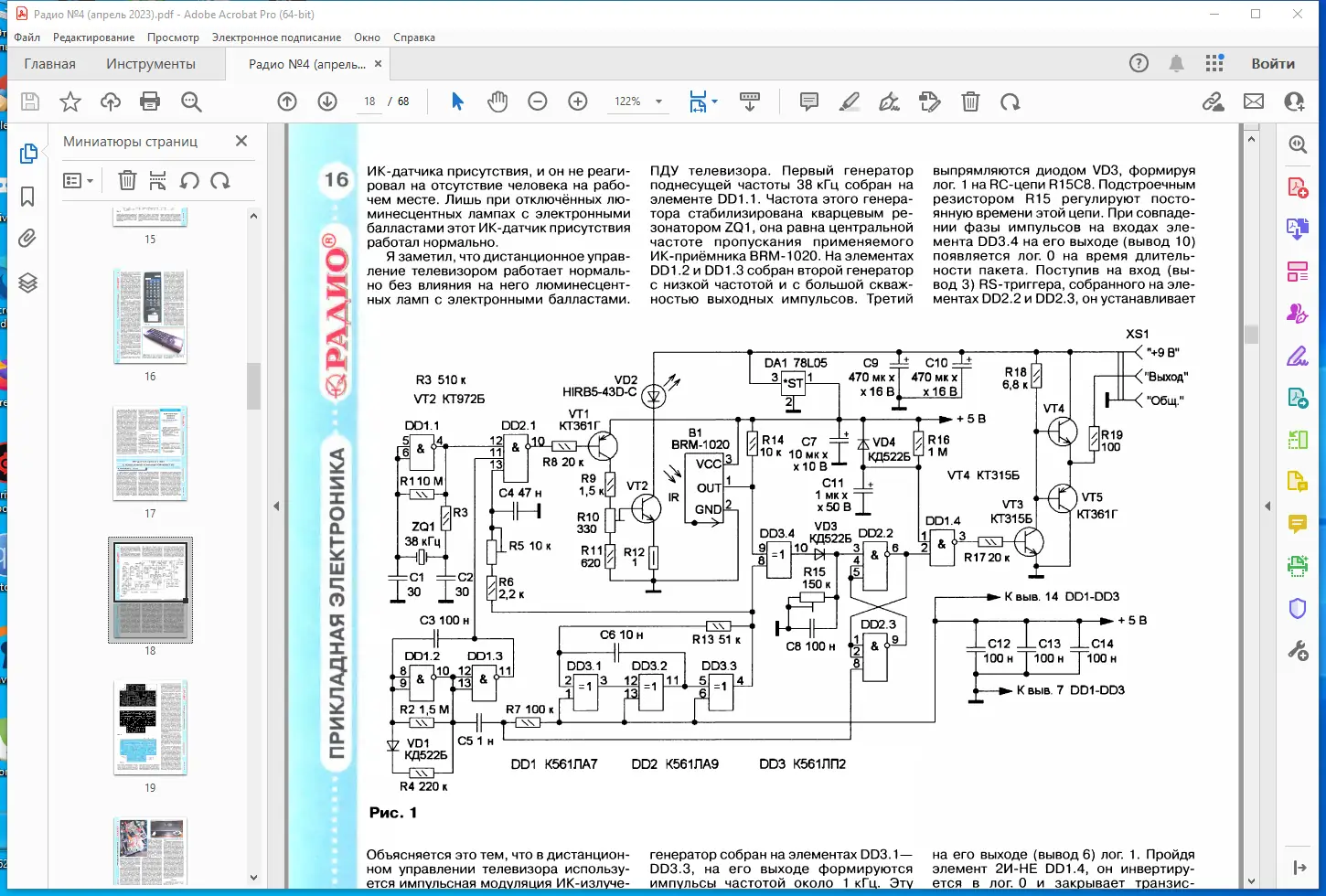Switch to the Инструменты tab
Image resolution: width=1326 pixels, height=896 pixels.
(151, 64)
